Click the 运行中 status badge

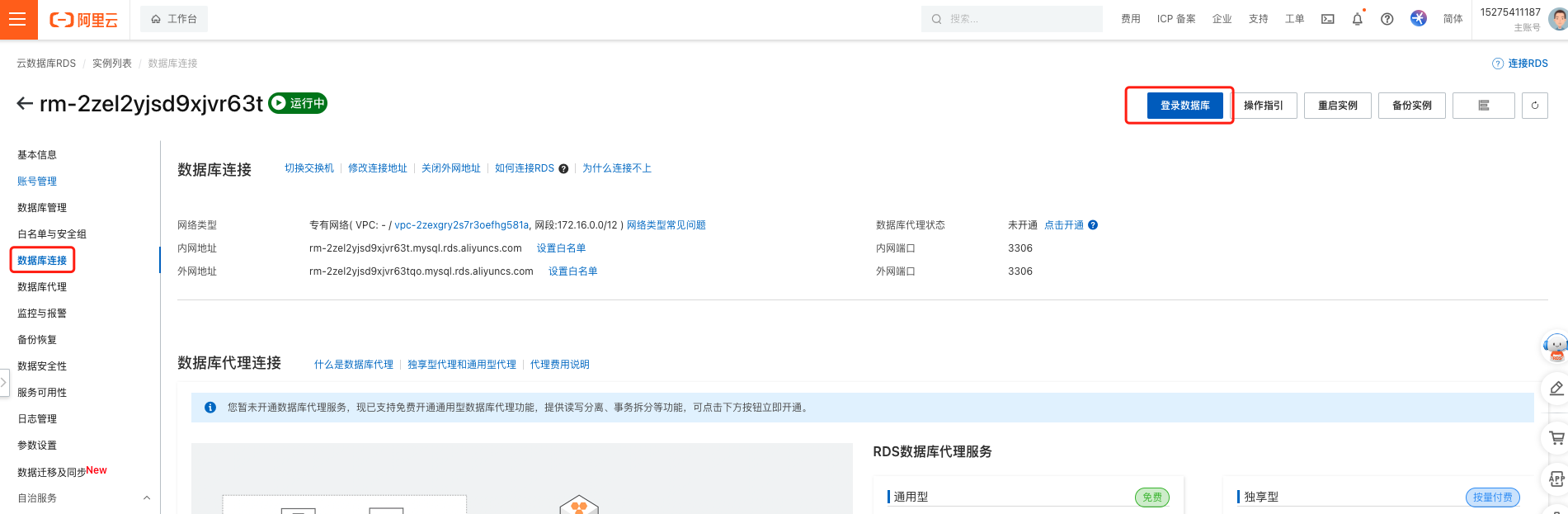pyautogui.click(x=299, y=103)
